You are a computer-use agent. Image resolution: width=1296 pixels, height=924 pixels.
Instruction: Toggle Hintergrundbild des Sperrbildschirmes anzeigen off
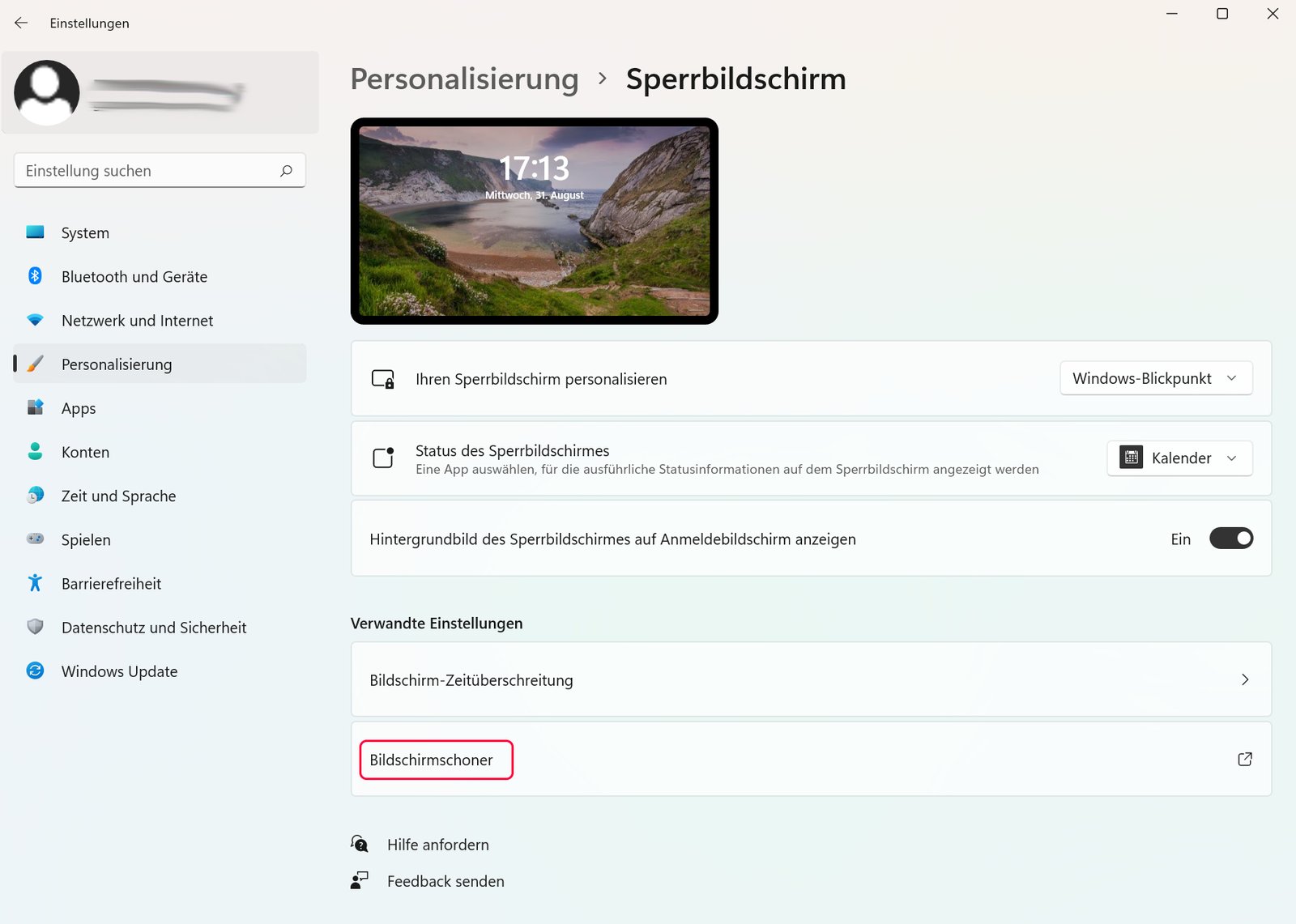(x=1230, y=538)
